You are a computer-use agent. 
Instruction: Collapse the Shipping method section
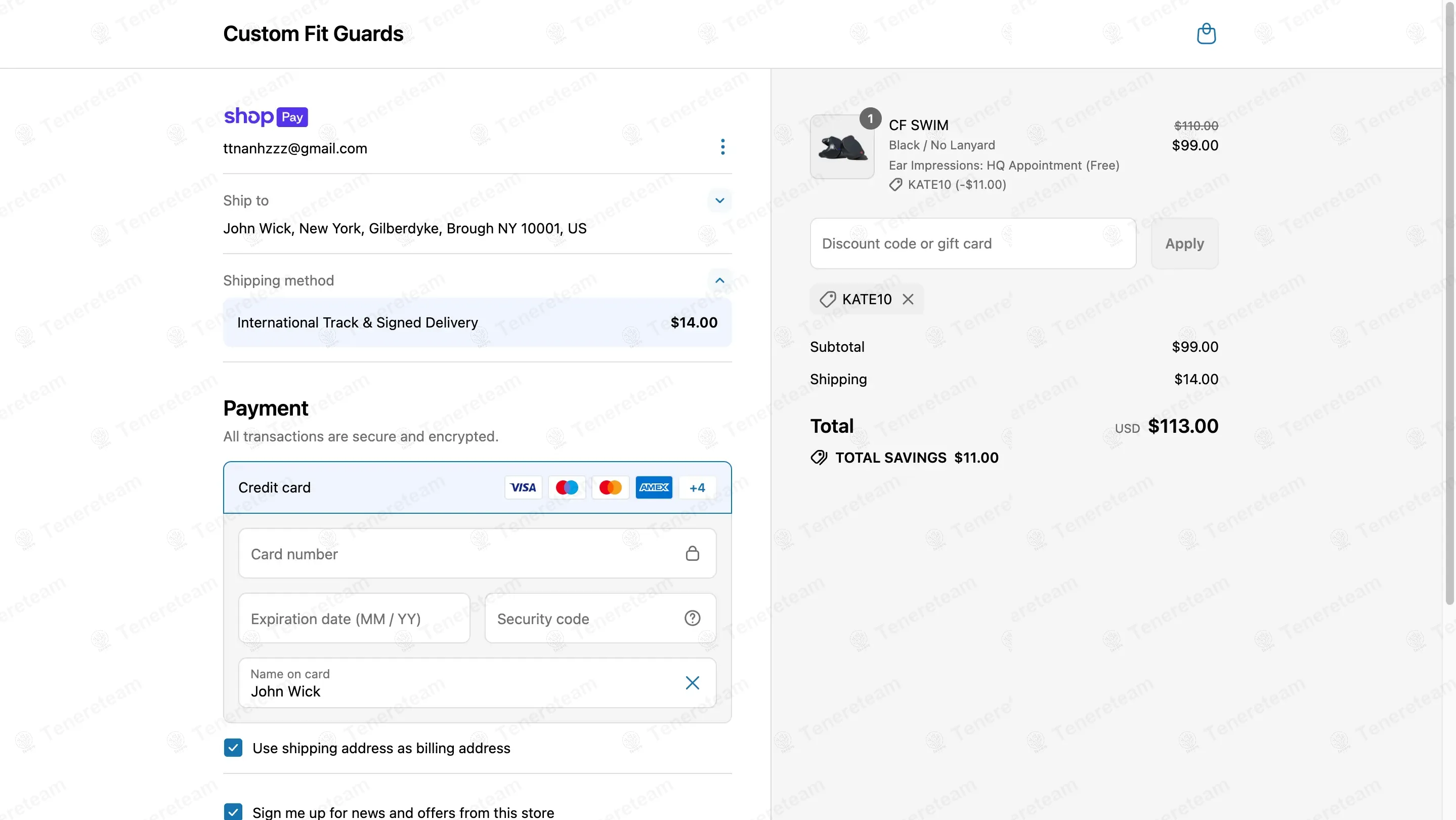pos(719,280)
